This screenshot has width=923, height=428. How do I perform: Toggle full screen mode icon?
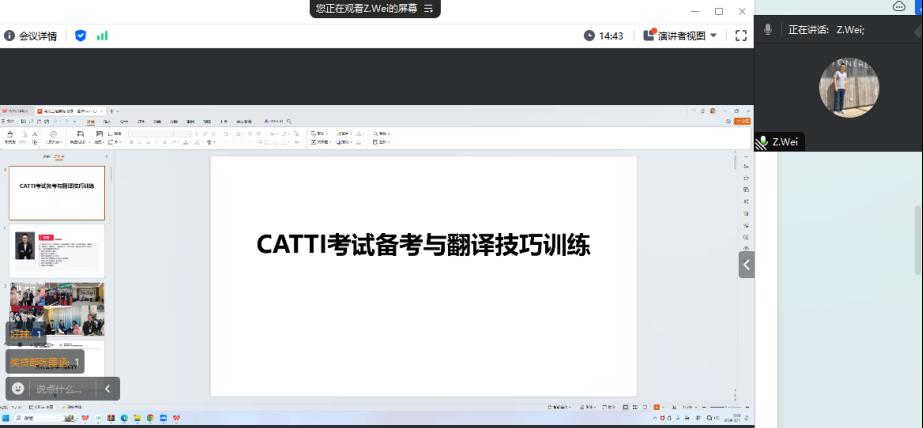[x=741, y=35]
